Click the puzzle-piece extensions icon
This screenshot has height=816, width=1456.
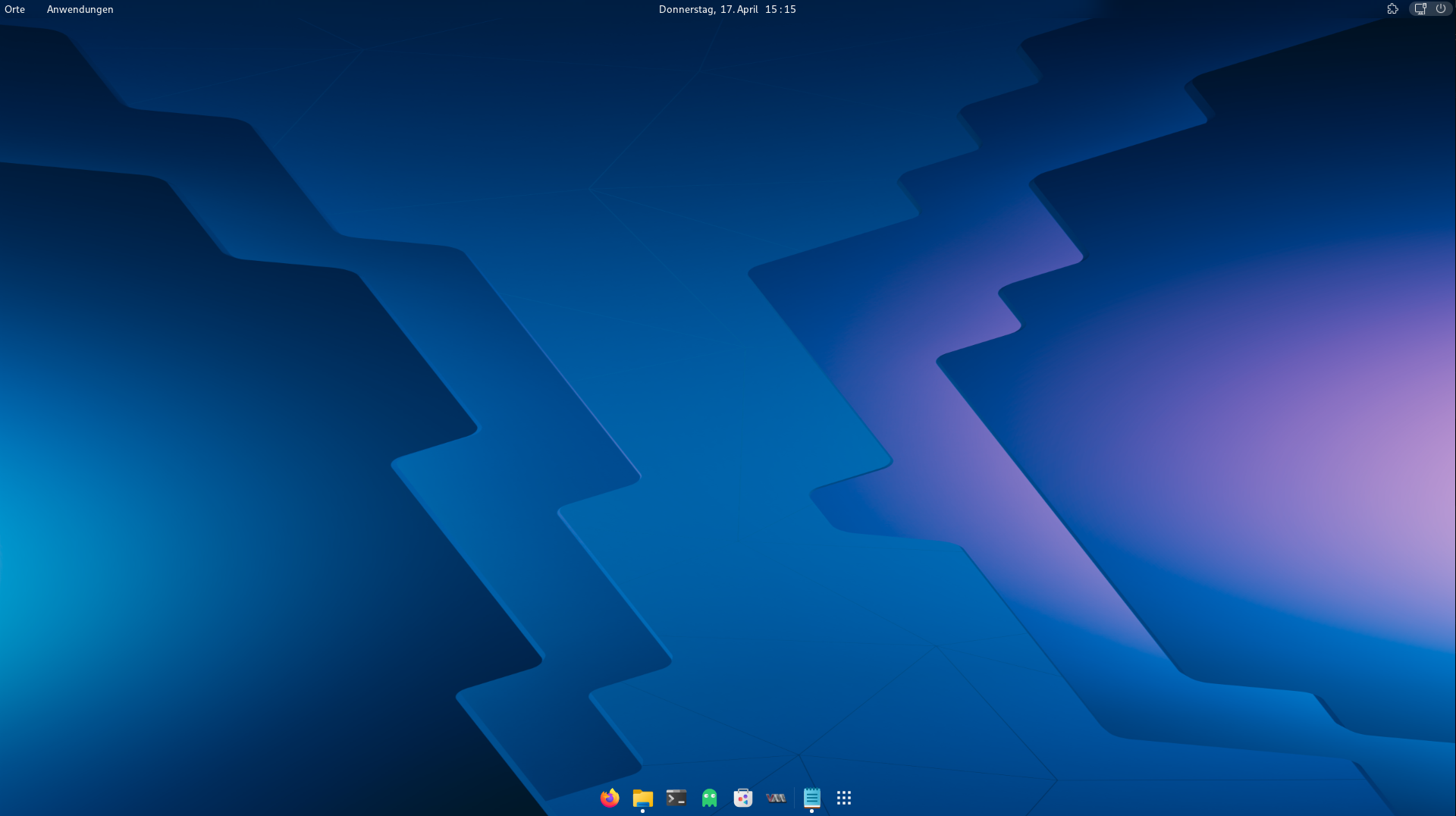point(1392,9)
